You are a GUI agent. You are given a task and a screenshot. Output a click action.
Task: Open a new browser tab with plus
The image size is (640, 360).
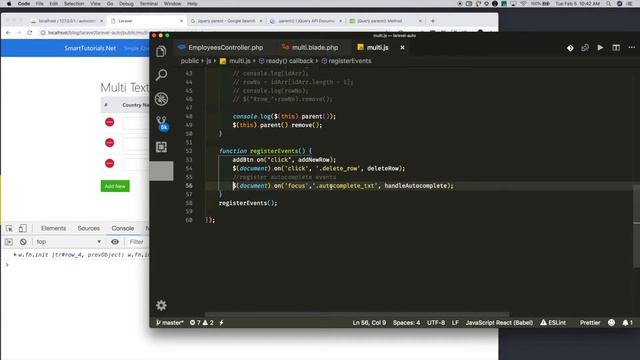(x=433, y=21)
